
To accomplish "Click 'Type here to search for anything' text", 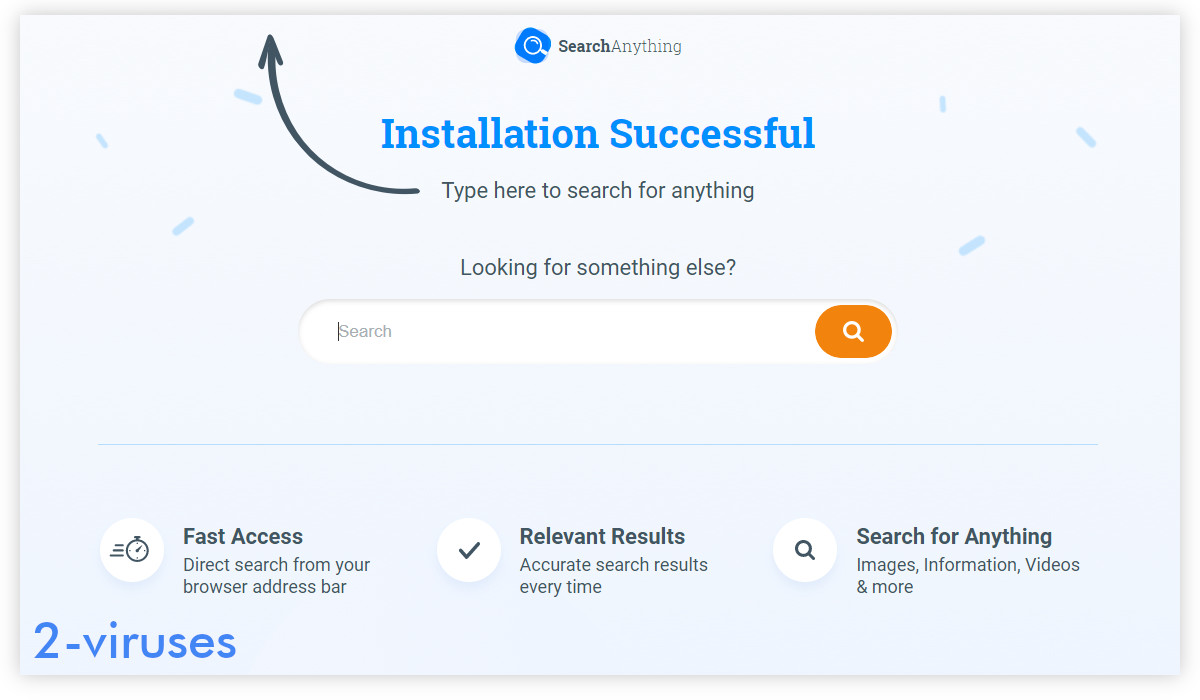I will [598, 190].
